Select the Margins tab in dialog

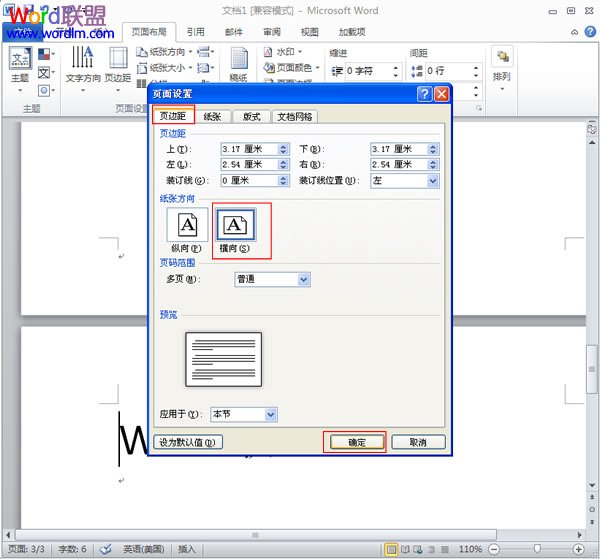pyautogui.click(x=173, y=115)
